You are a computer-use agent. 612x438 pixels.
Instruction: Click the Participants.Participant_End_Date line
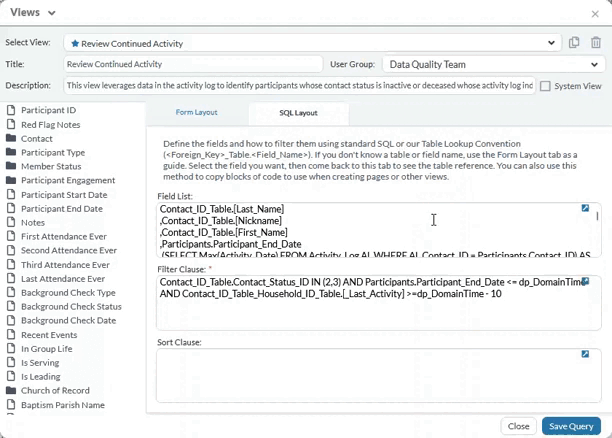230,244
